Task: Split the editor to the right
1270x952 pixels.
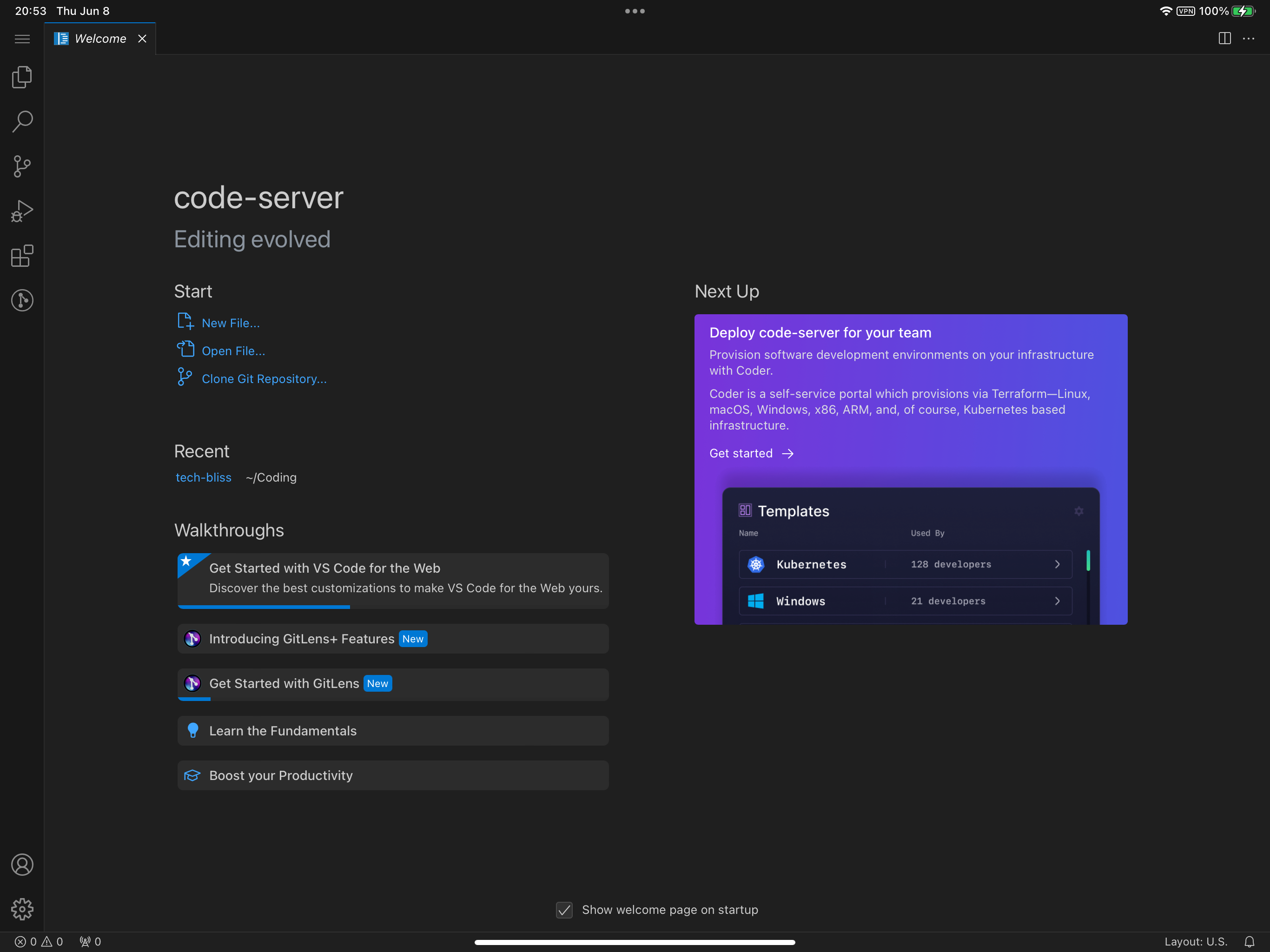Action: [x=1224, y=39]
